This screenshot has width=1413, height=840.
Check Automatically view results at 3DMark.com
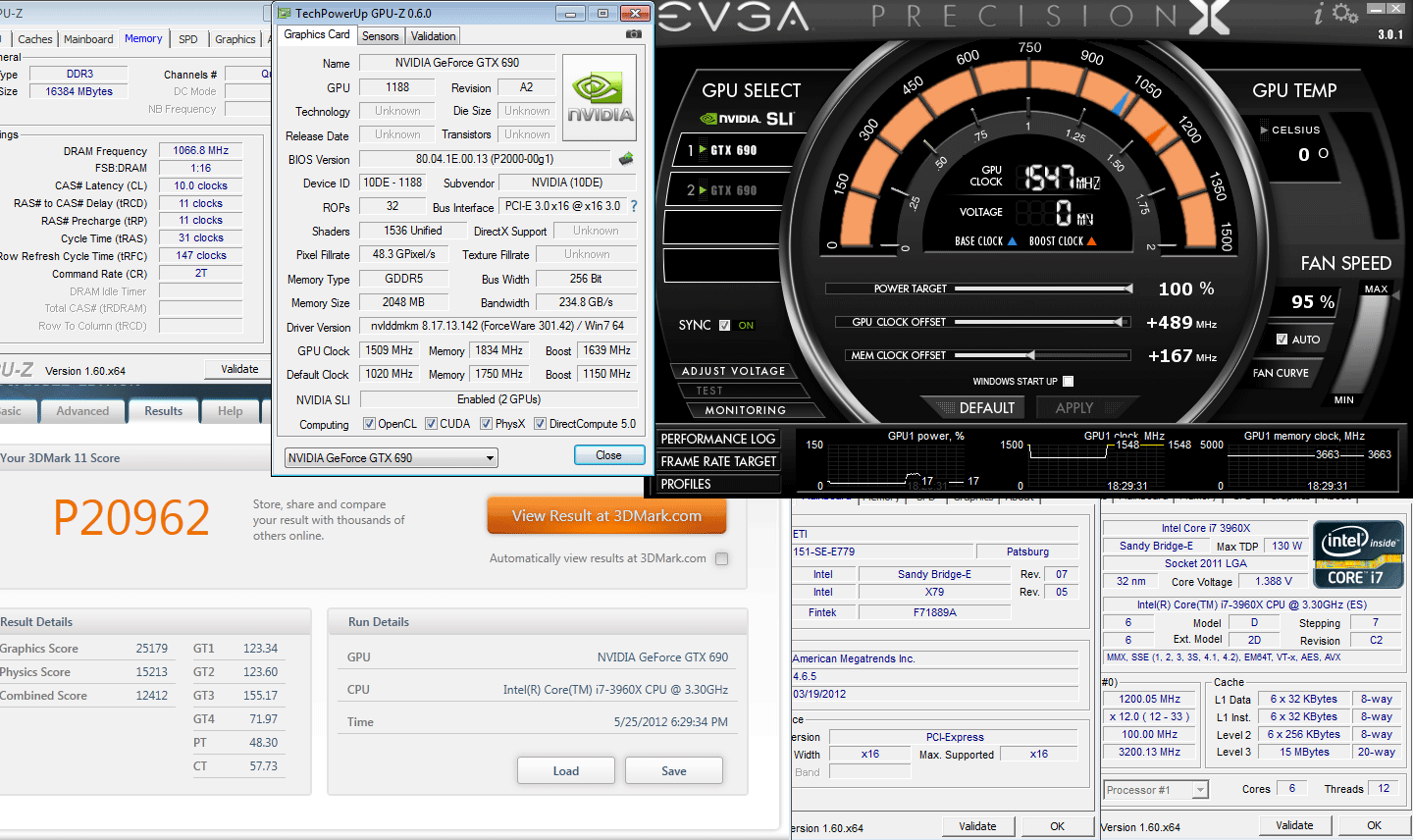[x=722, y=558]
